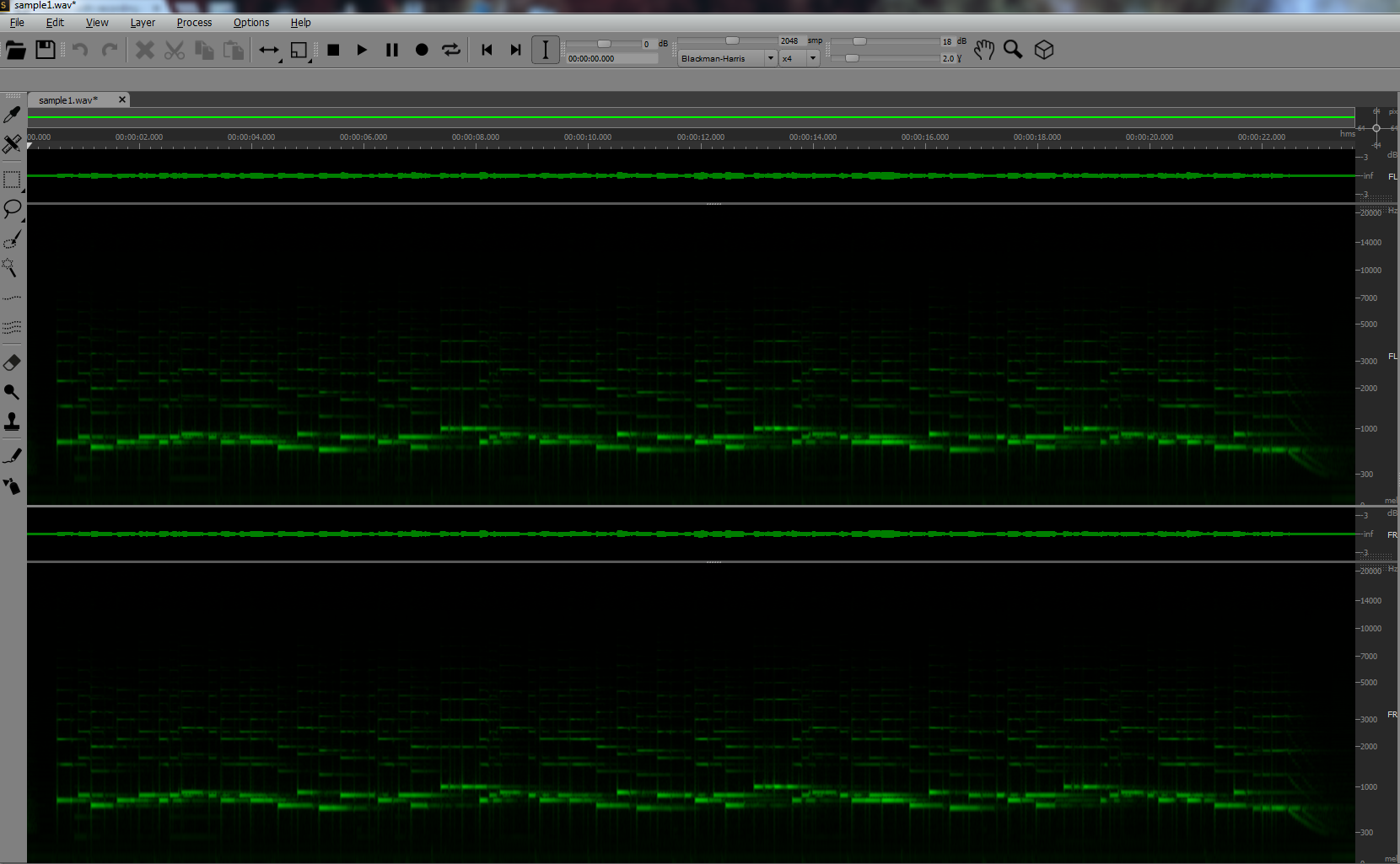Select the ruler and pencil measure tool

click(12, 144)
